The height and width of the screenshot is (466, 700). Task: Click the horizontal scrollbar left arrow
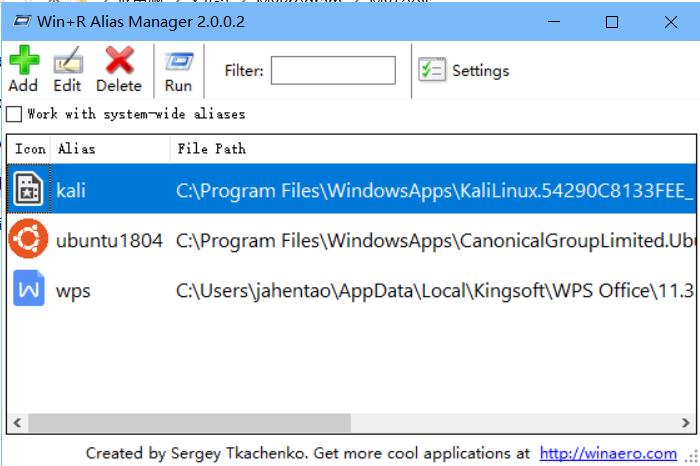point(17,422)
